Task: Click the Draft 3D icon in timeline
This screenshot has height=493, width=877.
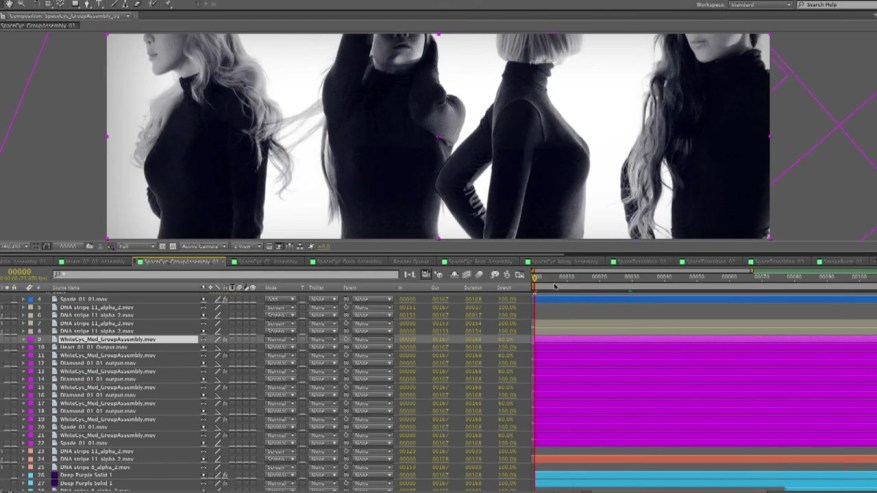Action: click(440, 275)
